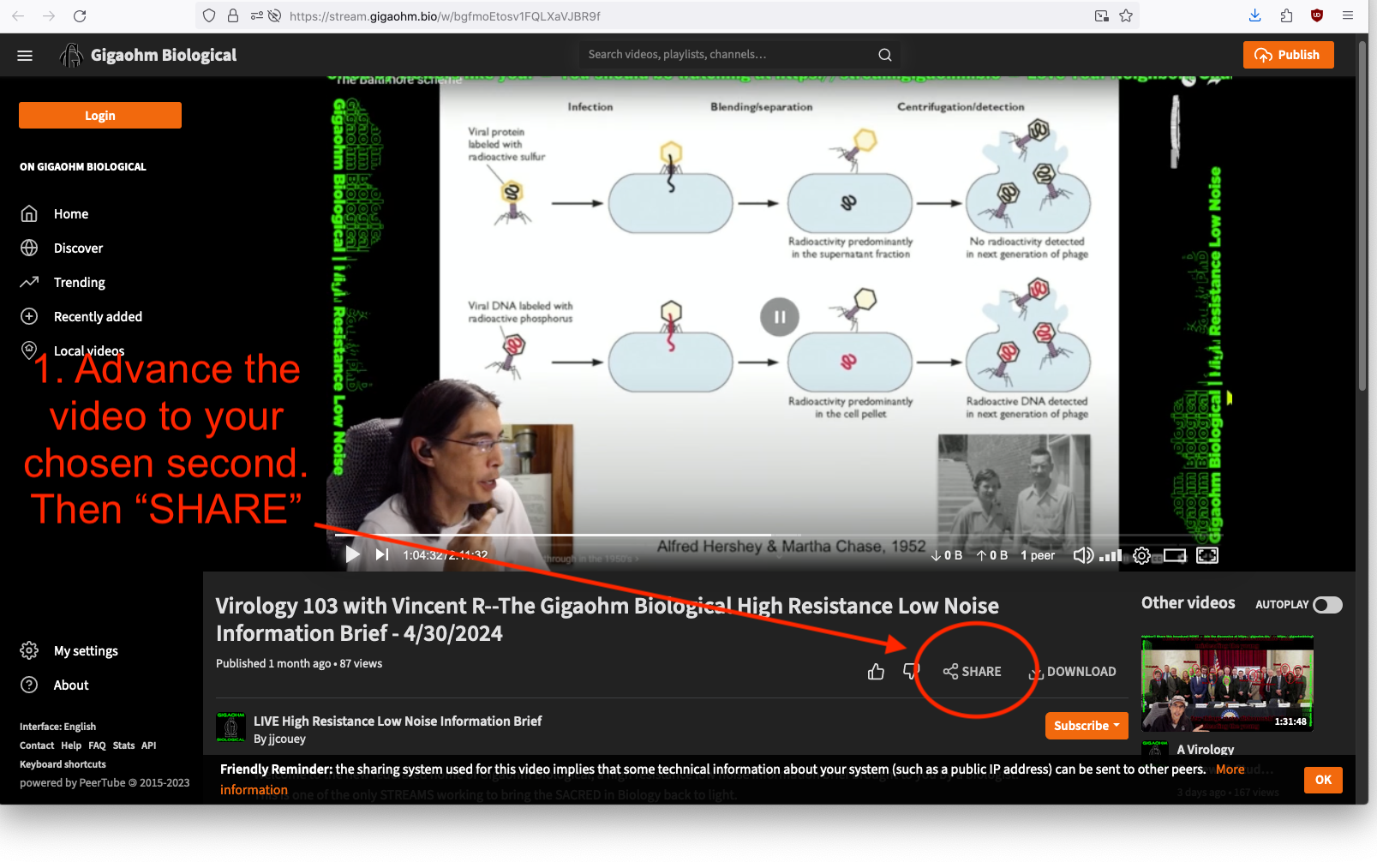This screenshot has height=868, width=1377.
Task: Open the A Virology video thumbnail
Action: [x=1227, y=684]
